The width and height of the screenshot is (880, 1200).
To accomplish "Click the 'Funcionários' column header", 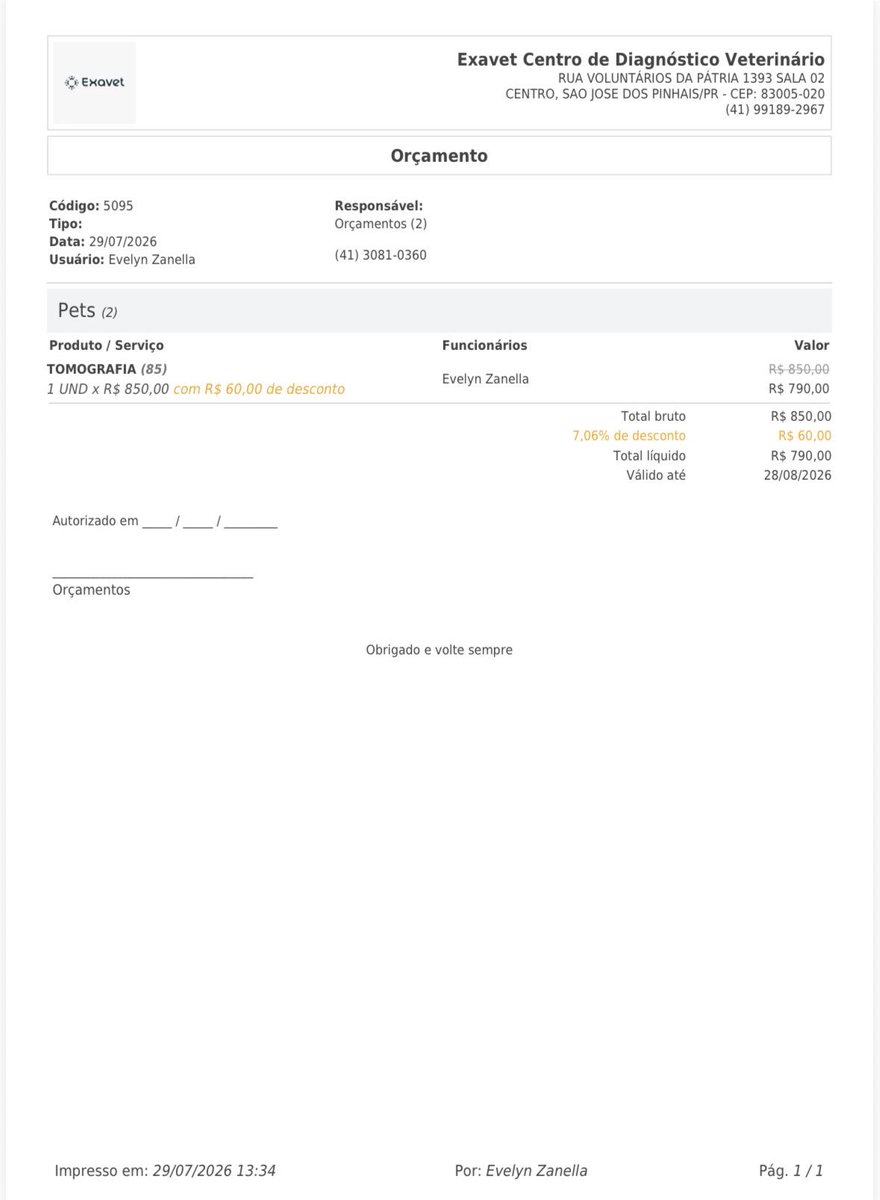I will [x=485, y=346].
